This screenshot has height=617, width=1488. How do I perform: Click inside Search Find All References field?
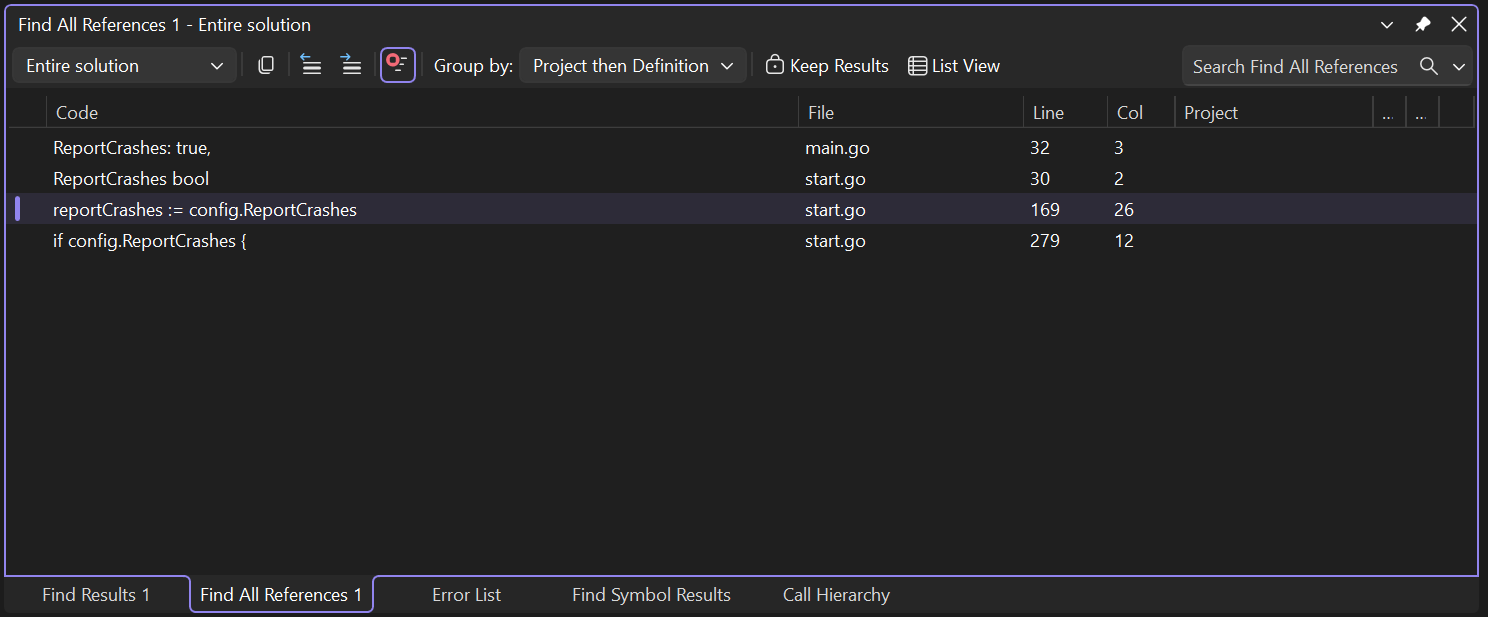tap(1295, 67)
